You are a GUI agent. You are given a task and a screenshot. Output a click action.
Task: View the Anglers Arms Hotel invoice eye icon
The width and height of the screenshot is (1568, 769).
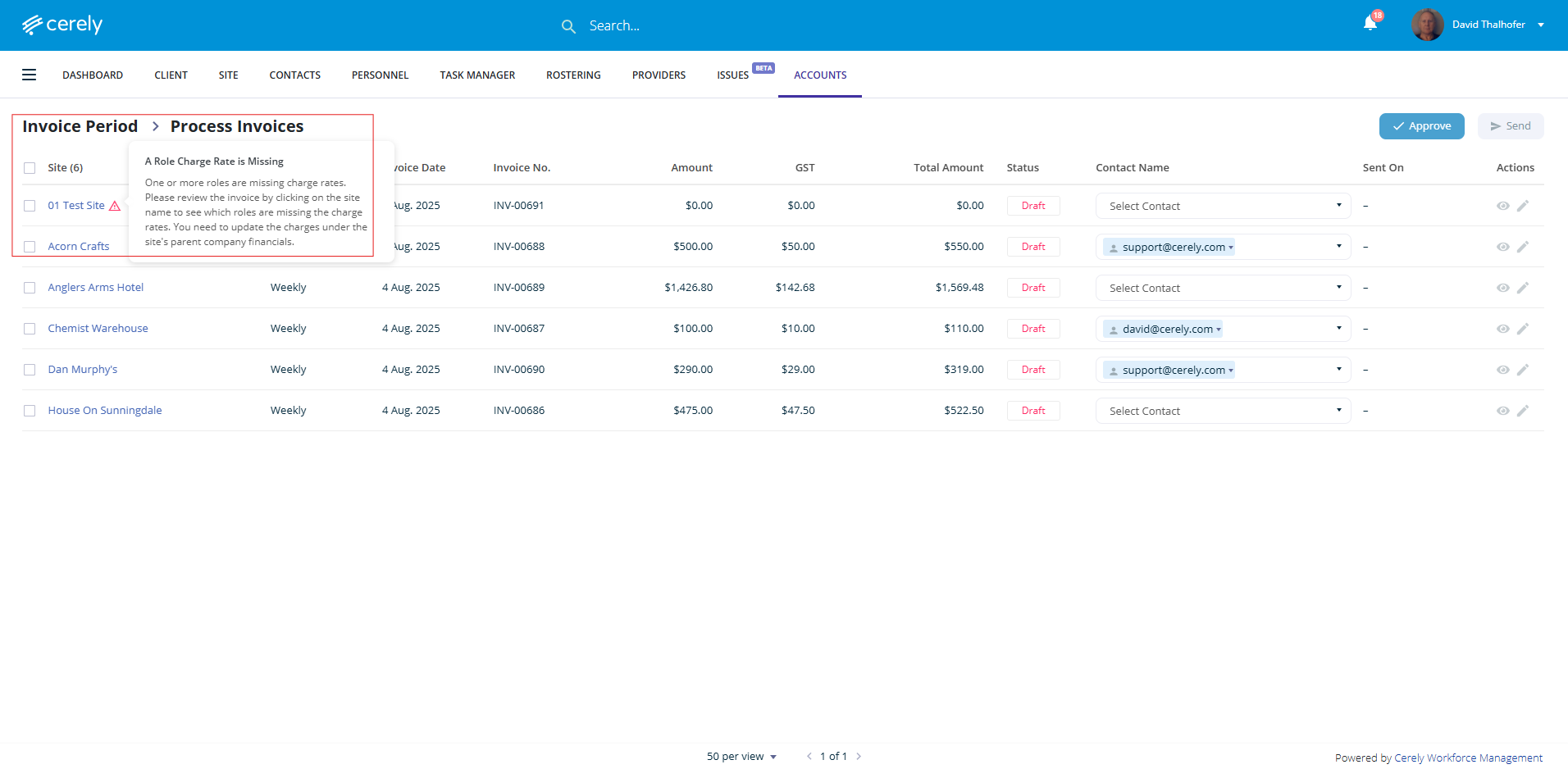click(1502, 288)
